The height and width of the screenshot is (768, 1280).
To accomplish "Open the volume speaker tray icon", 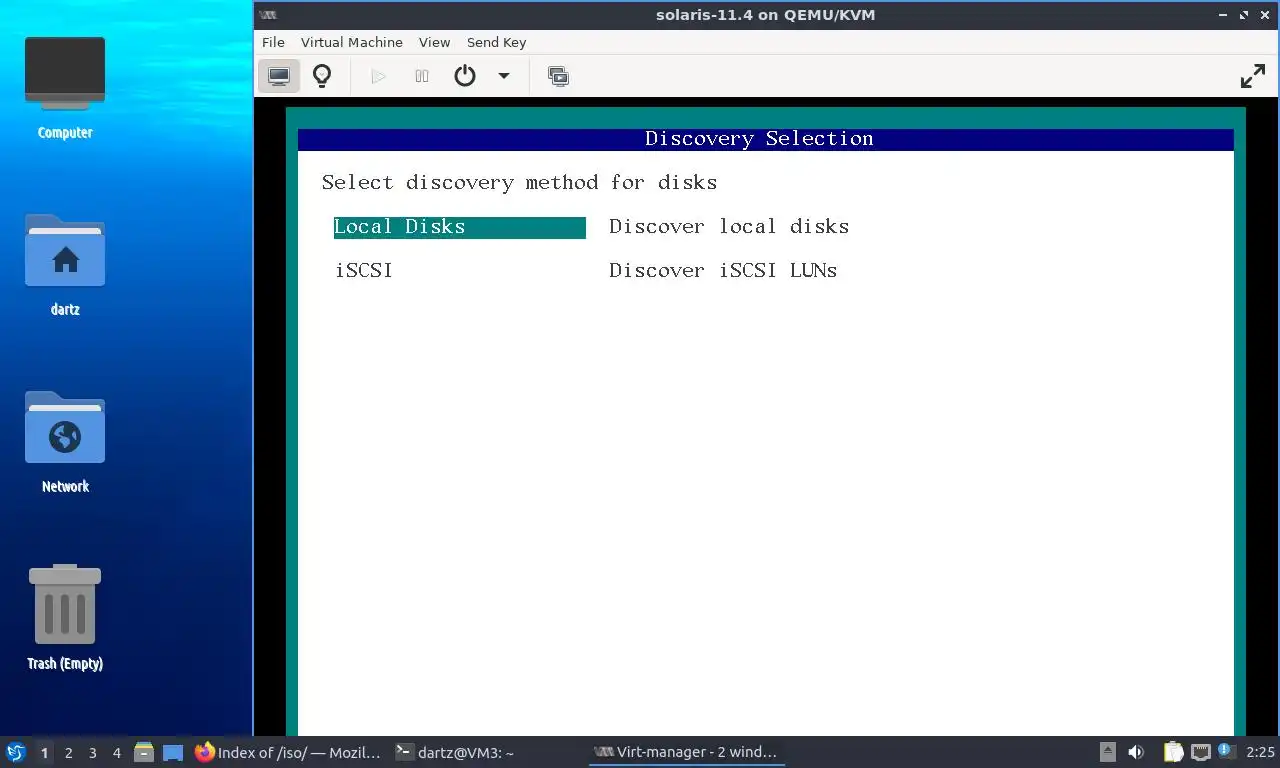I will pos(1136,752).
